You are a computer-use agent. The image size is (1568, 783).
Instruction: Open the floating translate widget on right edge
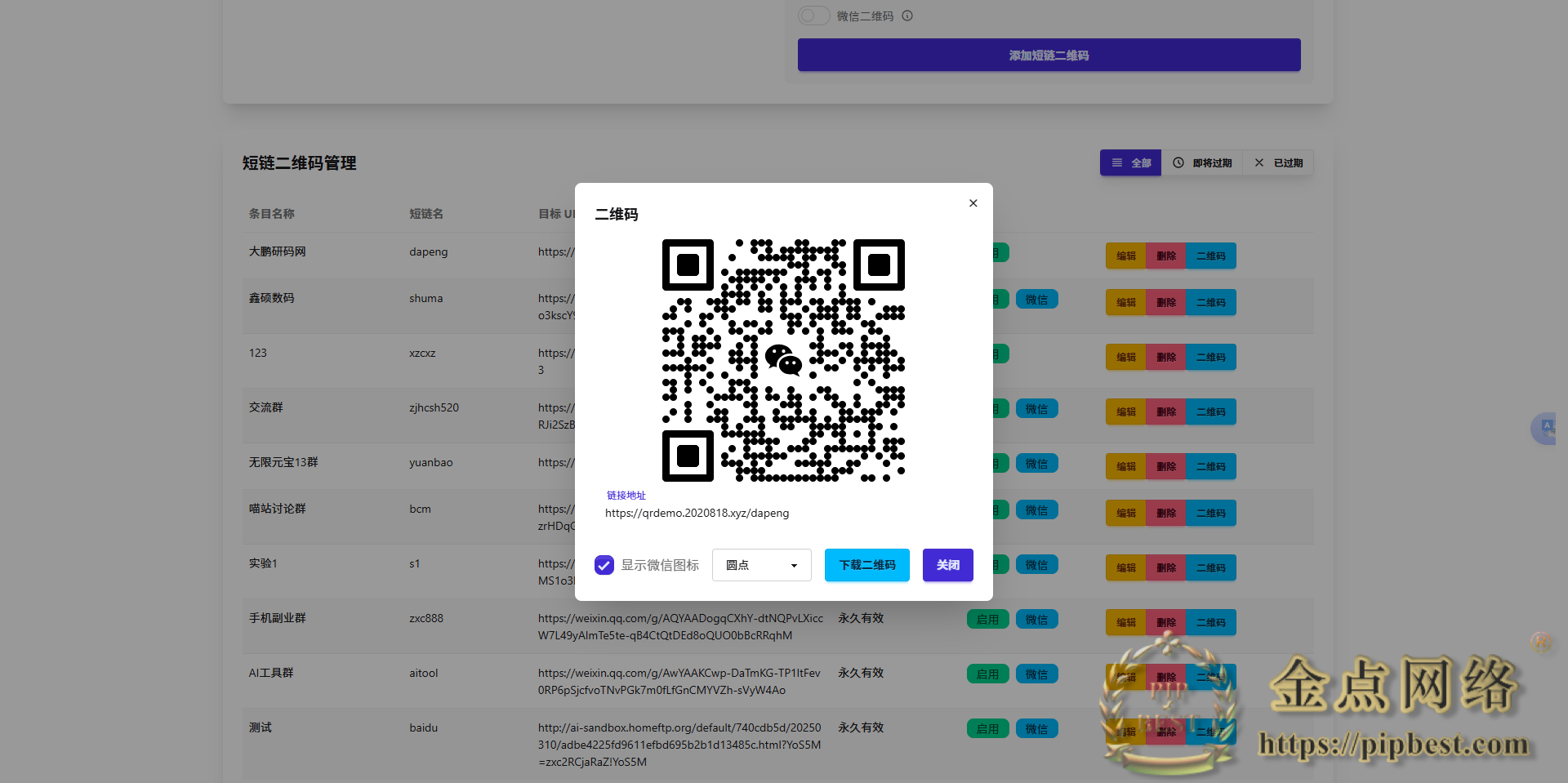tap(1544, 428)
